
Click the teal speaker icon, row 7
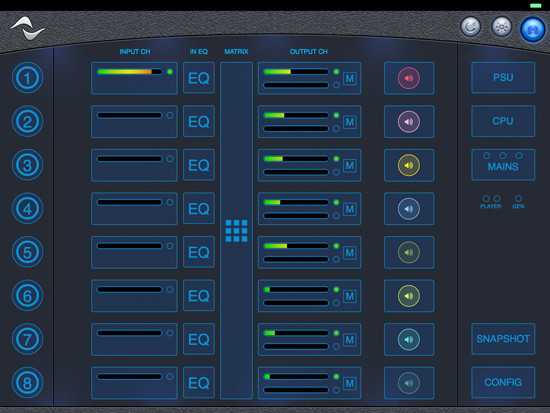[409, 339]
